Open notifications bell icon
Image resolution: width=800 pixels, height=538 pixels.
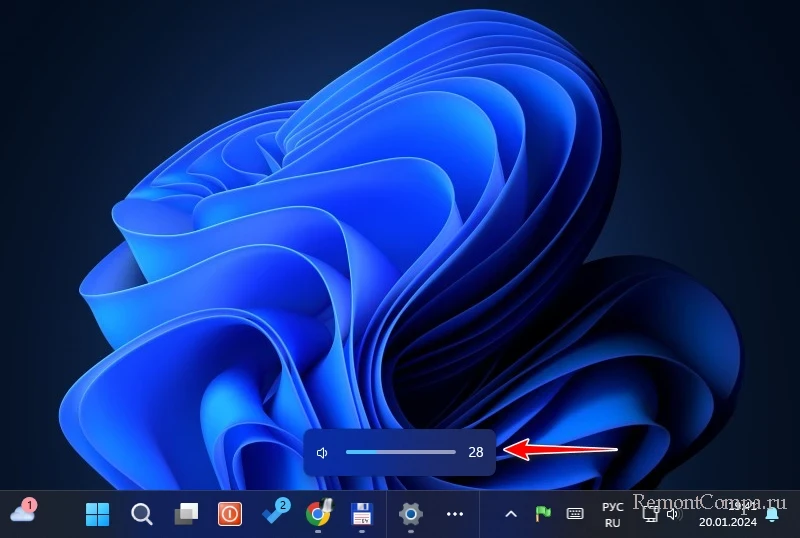pyautogui.click(x=772, y=514)
